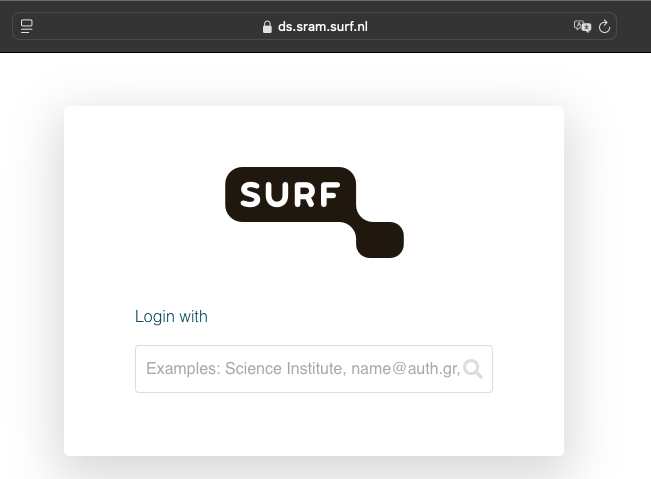Click dark browser toolbar outside the address bar

point(633,27)
